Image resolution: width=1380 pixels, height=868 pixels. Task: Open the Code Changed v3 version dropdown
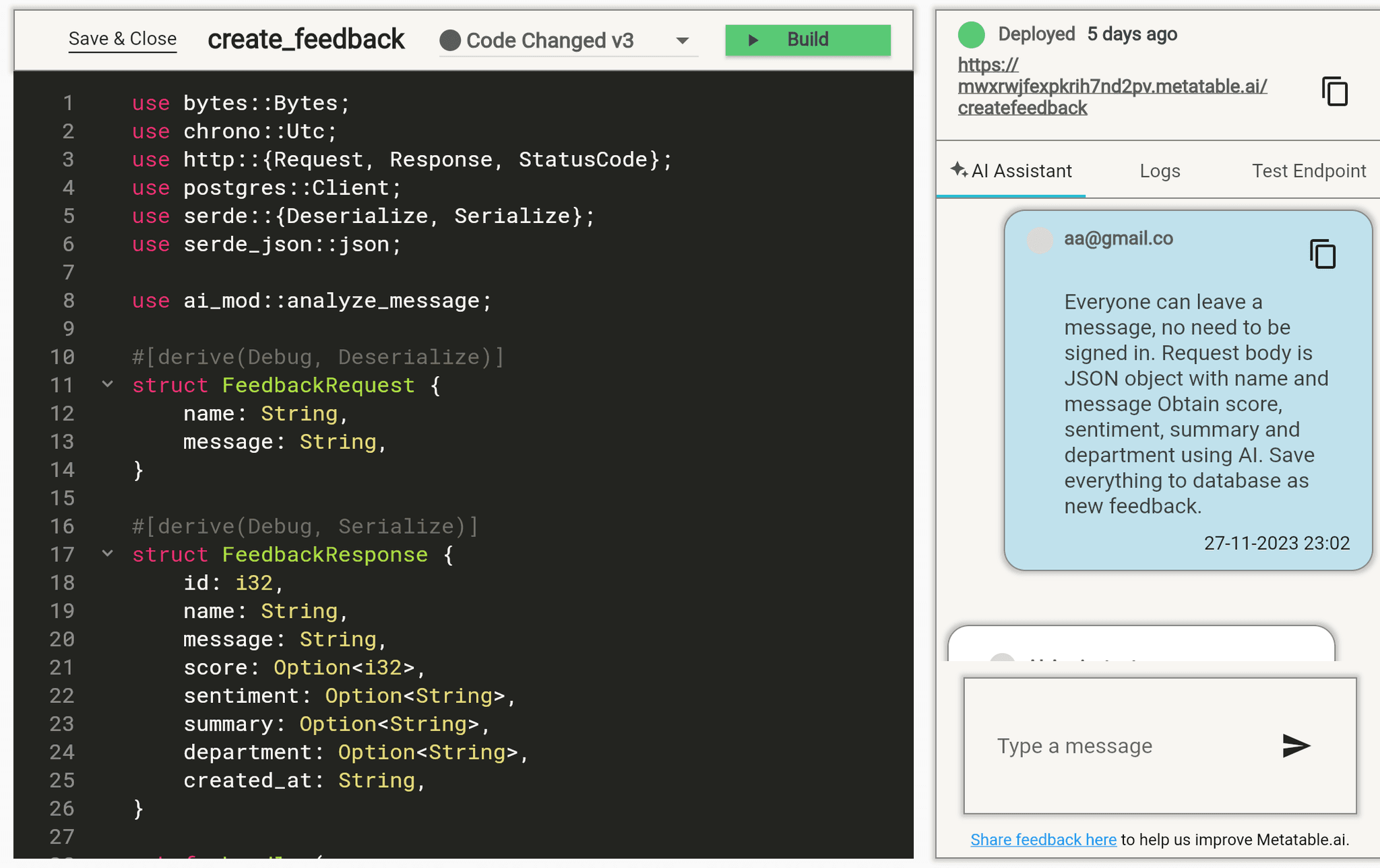(683, 40)
